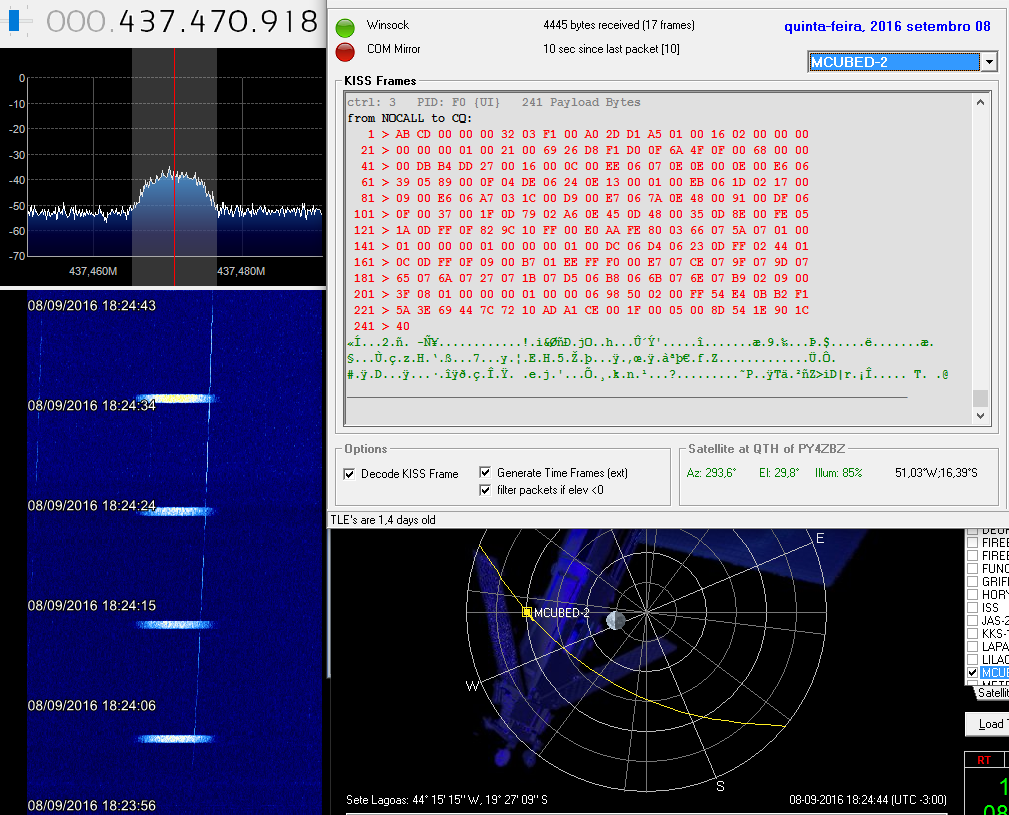
Task: Click the moon icon on the polar plot
Action: (615, 621)
